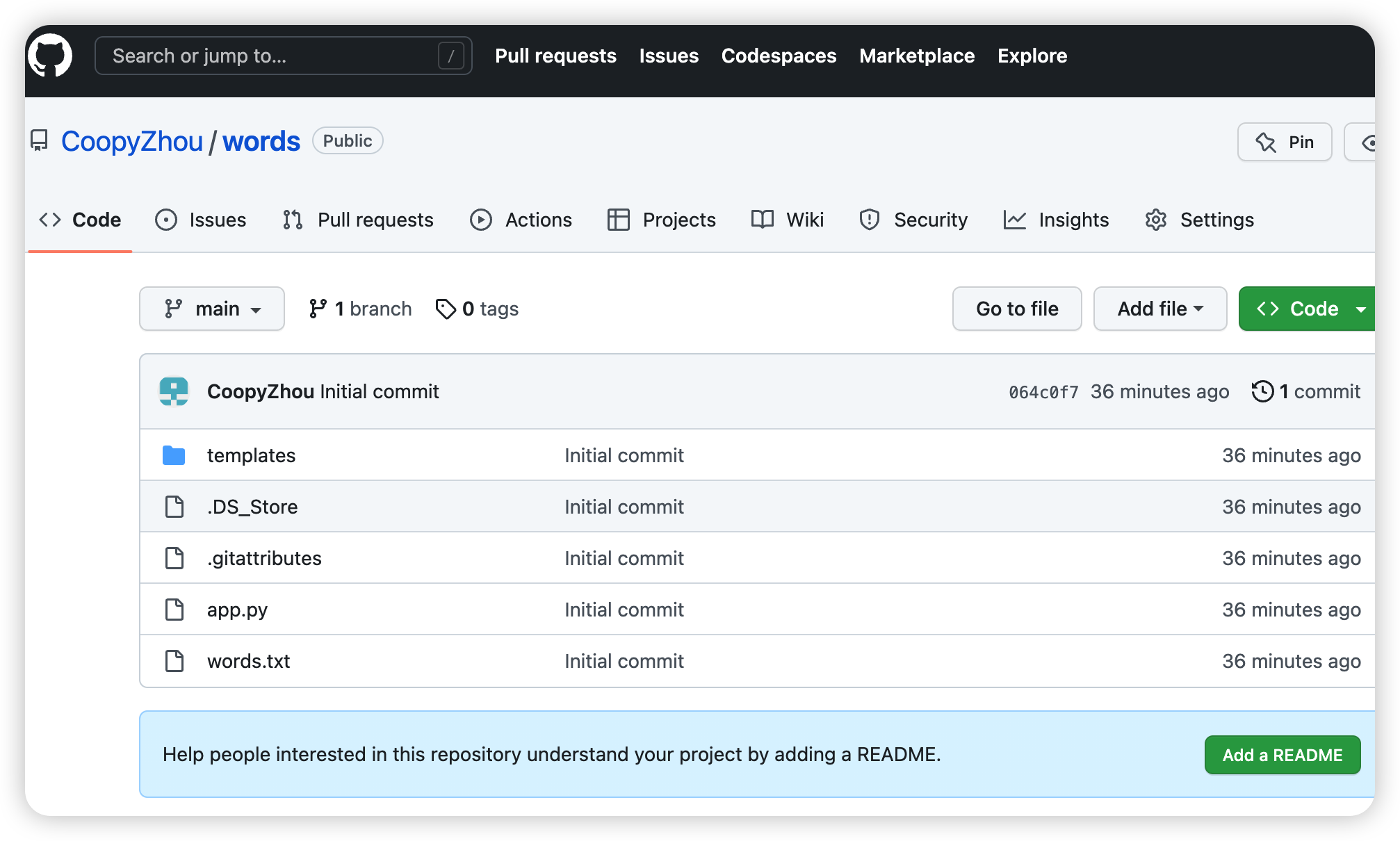Focus the Search or jump to field
This screenshot has width=1400, height=841.
click(271, 56)
